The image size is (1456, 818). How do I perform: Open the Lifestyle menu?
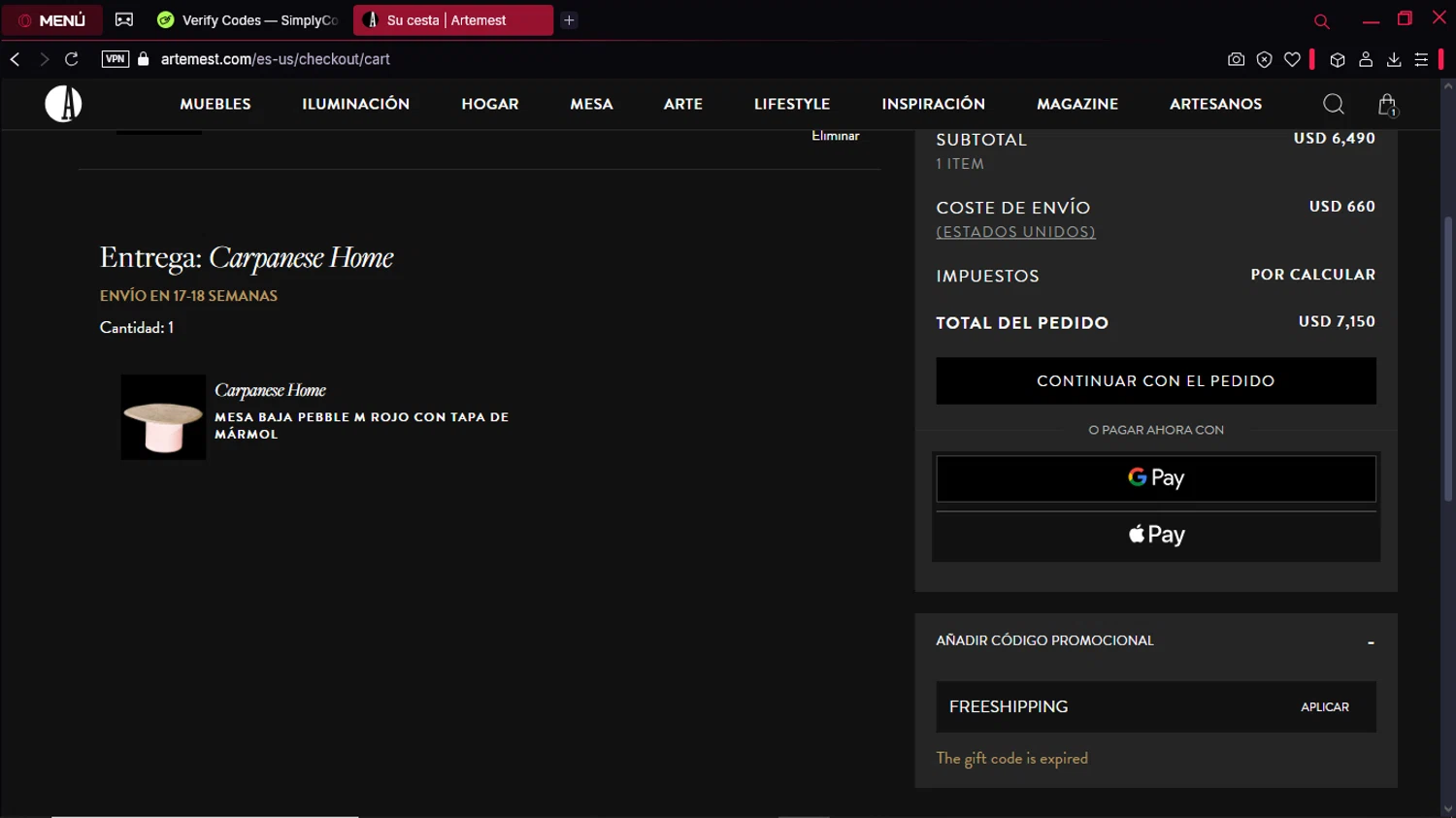tap(792, 104)
